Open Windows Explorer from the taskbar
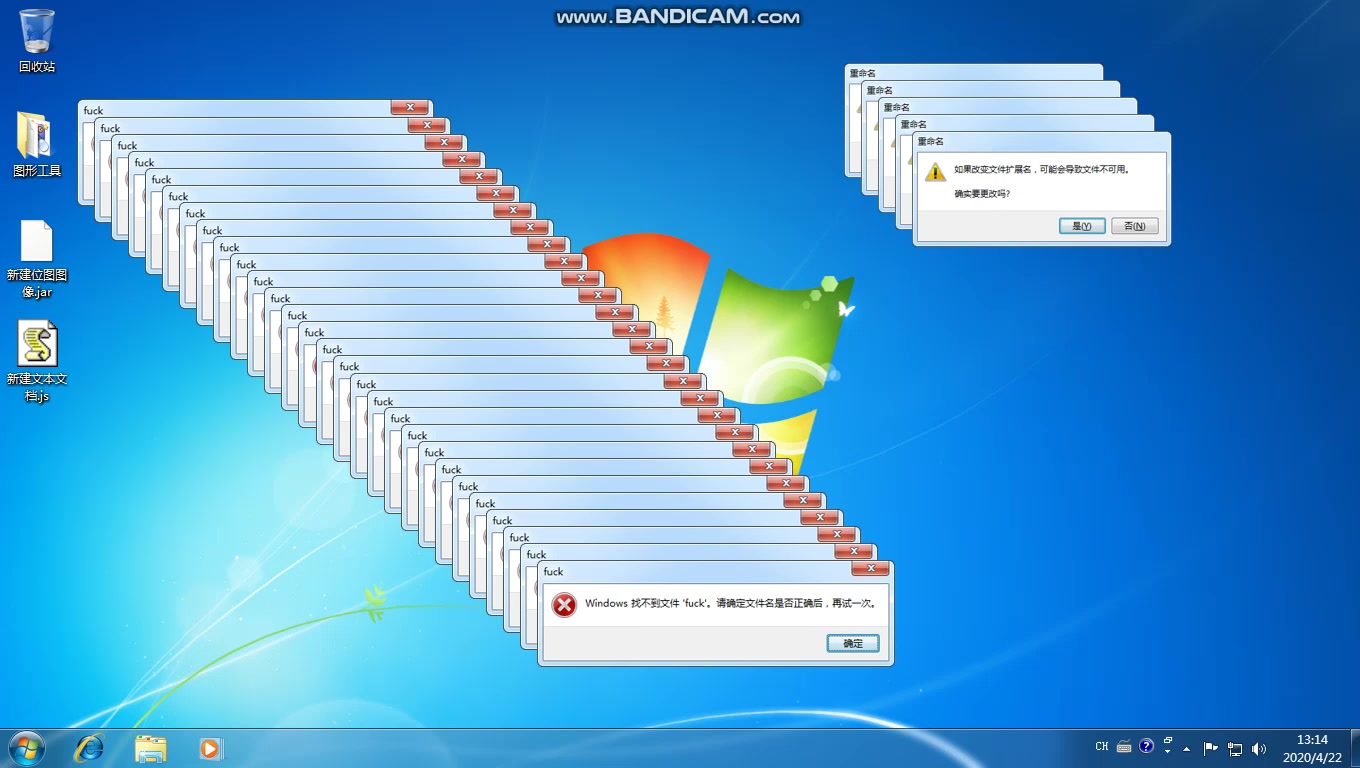Image resolution: width=1360 pixels, height=768 pixels. [151, 748]
